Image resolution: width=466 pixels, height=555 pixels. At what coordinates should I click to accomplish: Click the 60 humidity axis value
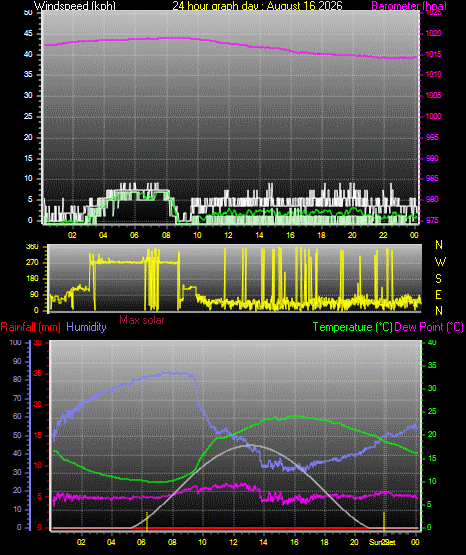click(17, 417)
